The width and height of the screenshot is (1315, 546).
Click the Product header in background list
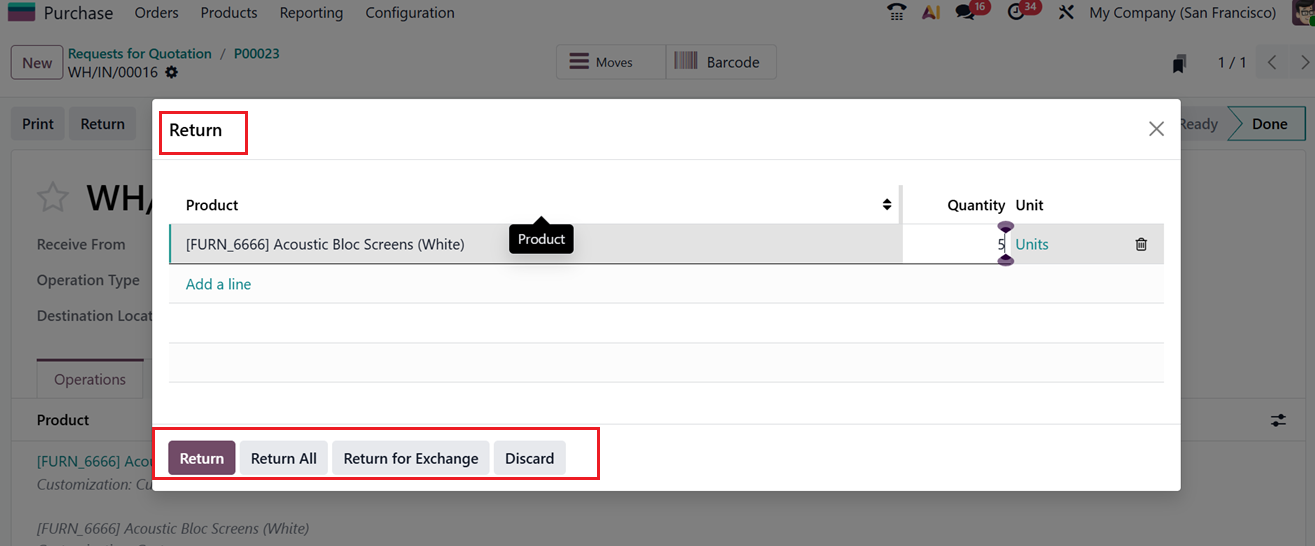pyautogui.click(x=63, y=420)
